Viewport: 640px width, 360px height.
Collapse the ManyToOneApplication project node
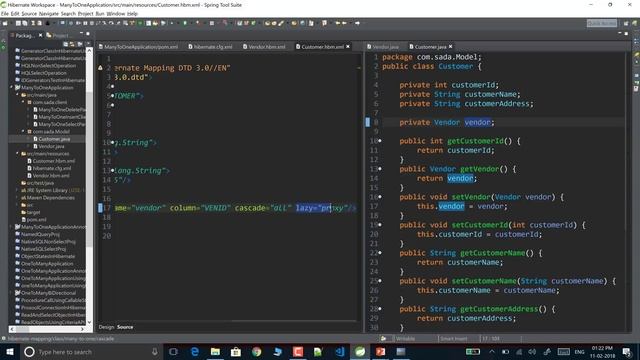coord(11,87)
